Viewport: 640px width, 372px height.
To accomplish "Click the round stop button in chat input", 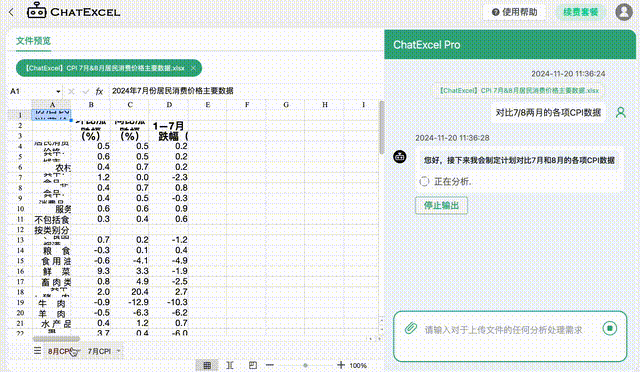I will coord(610,328).
